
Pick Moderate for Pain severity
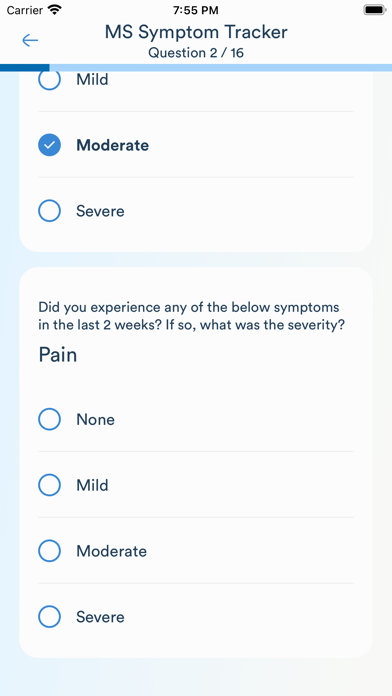(x=196, y=550)
